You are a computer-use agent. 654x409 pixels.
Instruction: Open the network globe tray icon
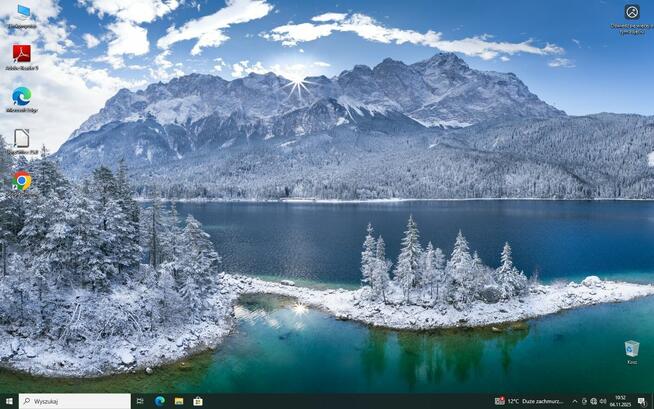pyautogui.click(x=594, y=401)
